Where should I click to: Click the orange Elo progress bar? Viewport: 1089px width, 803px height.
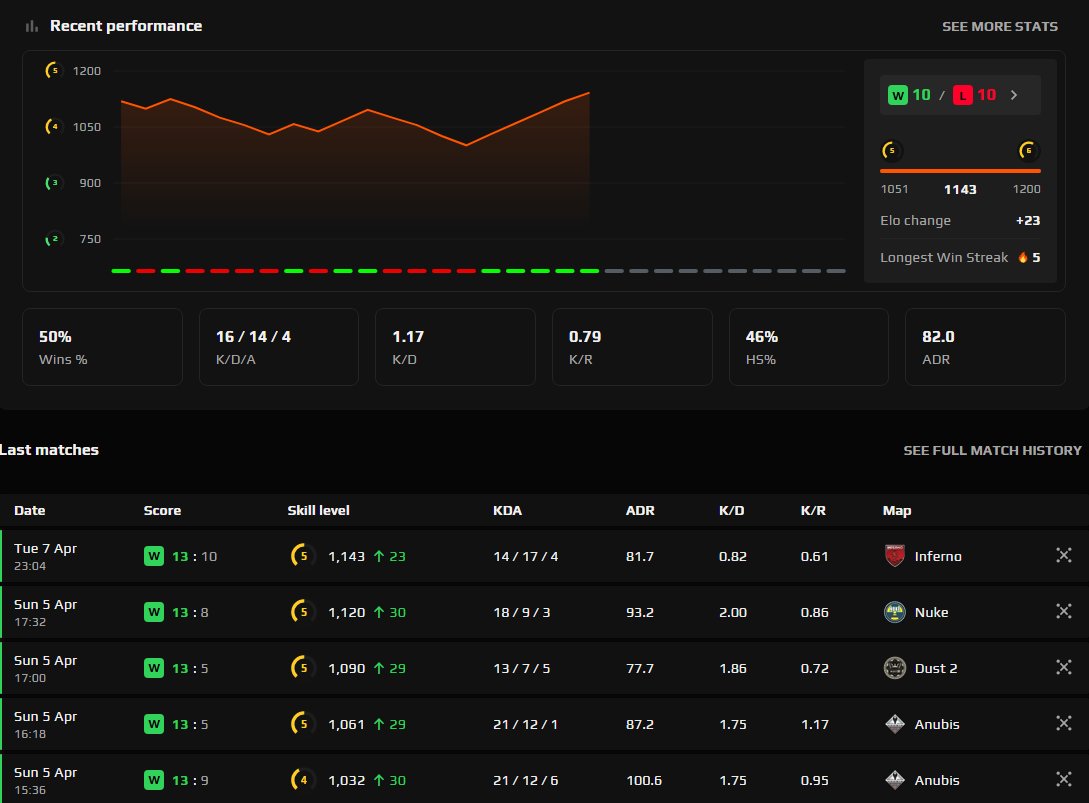tap(960, 171)
